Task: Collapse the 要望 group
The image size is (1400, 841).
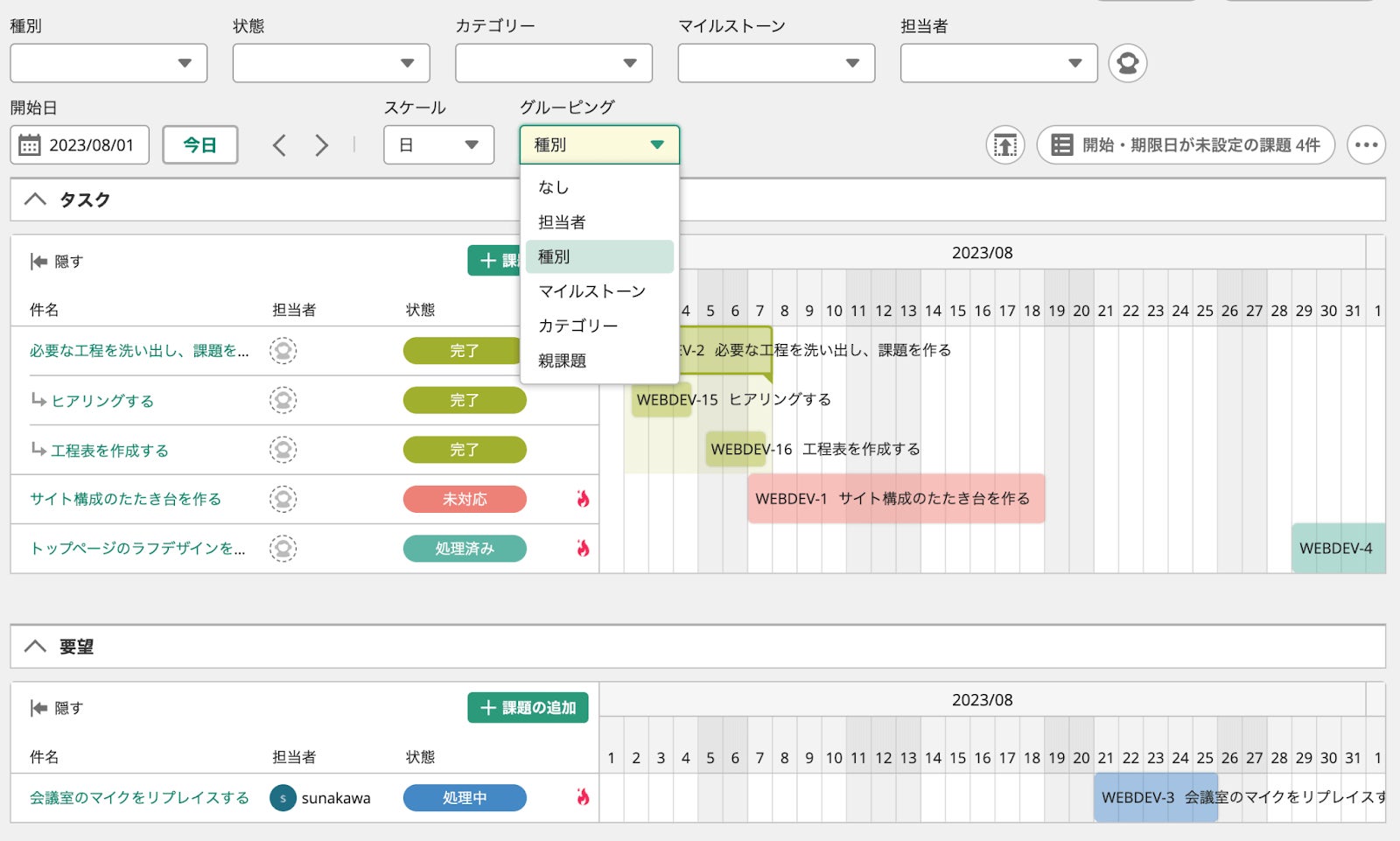Action: point(35,647)
